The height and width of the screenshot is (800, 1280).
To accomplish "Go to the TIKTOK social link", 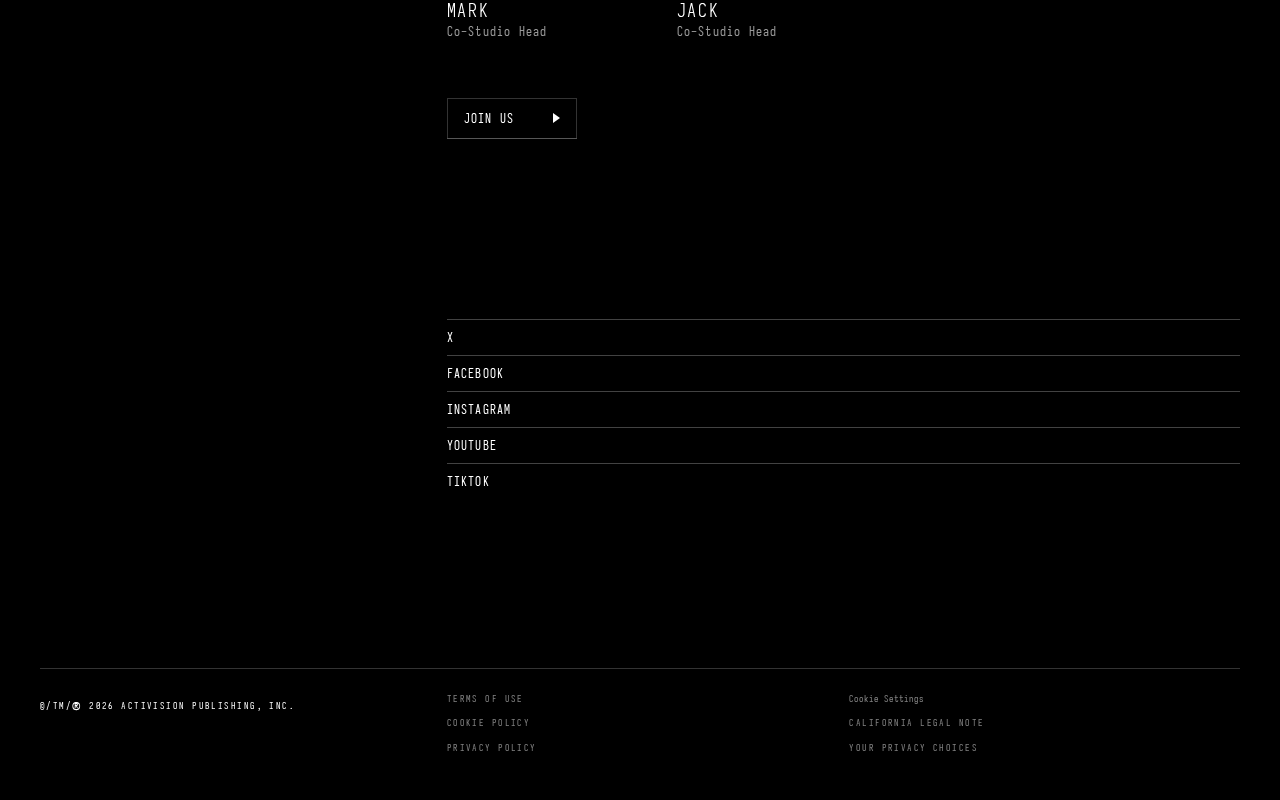I will pyautogui.click(x=468, y=482).
